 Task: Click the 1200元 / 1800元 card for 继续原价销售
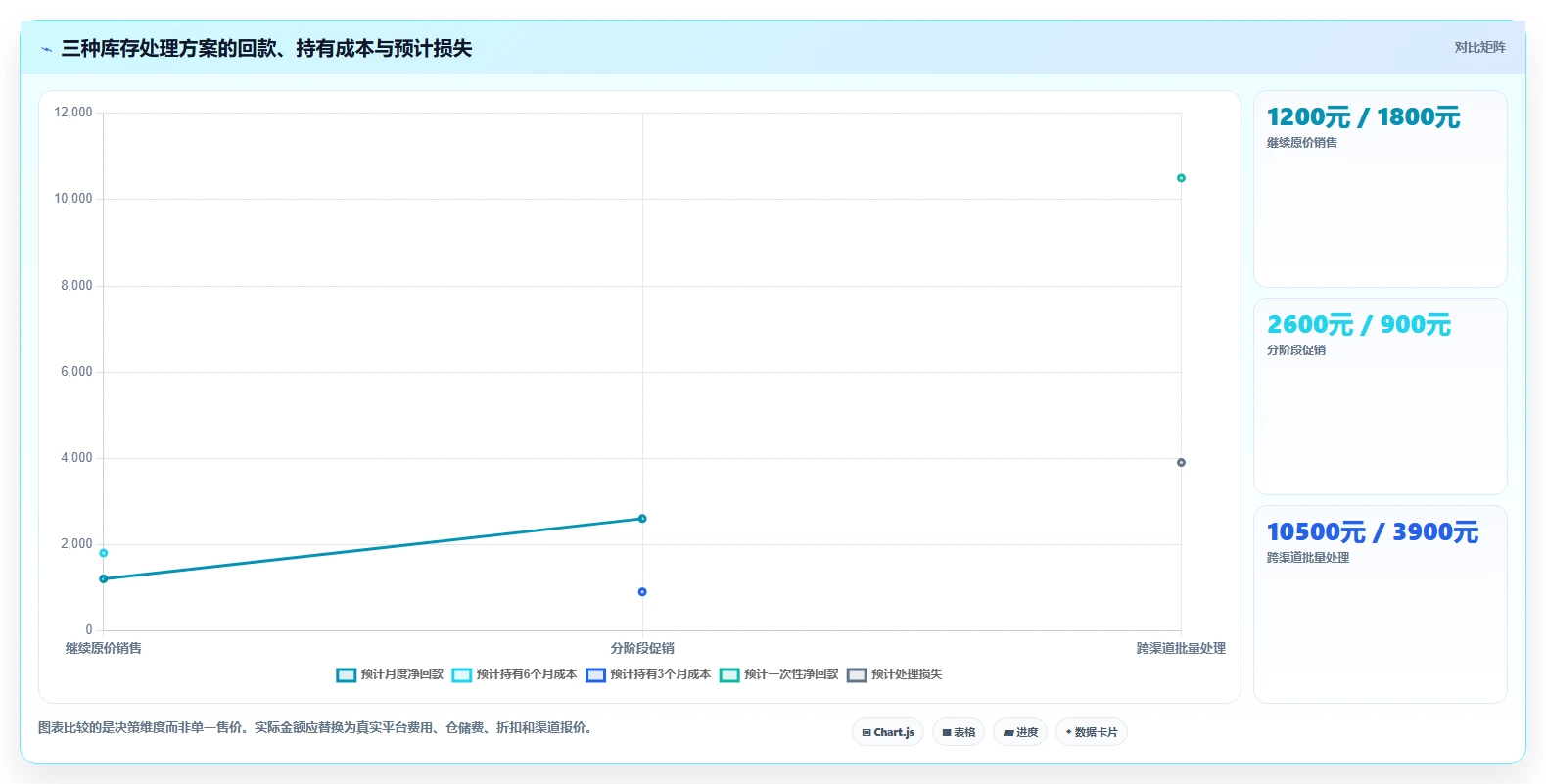coord(1381,189)
